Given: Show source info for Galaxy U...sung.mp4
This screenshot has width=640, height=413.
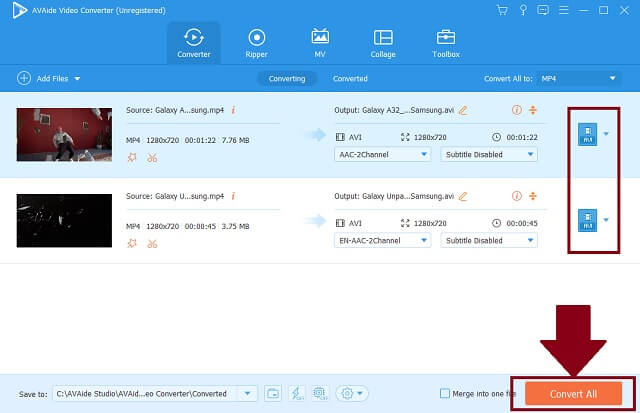Looking at the screenshot, I should tap(233, 196).
